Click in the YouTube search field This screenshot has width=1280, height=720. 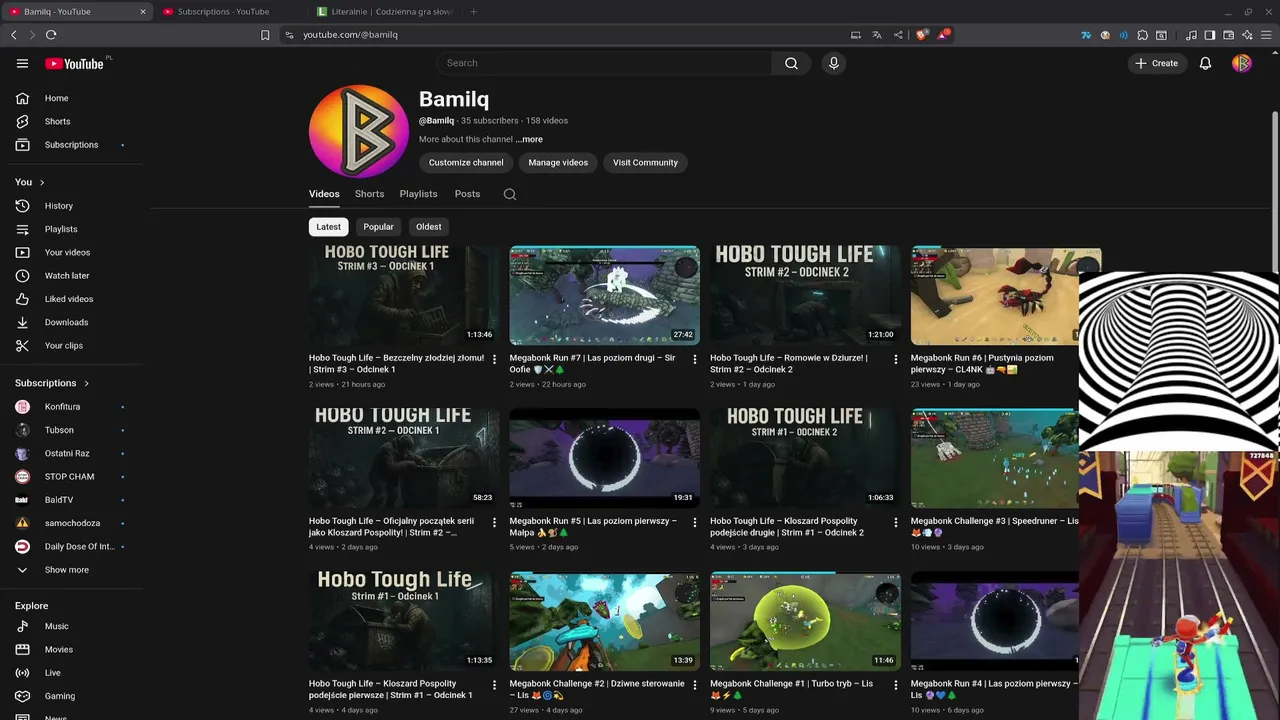(x=604, y=63)
